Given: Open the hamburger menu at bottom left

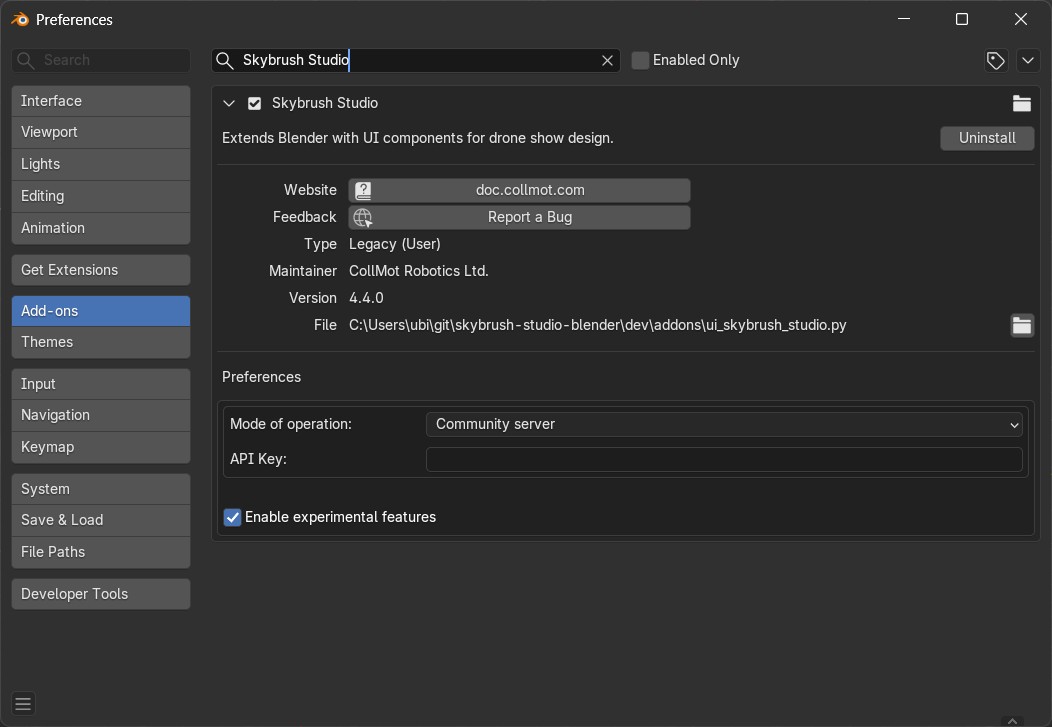Looking at the screenshot, I should [x=23, y=704].
